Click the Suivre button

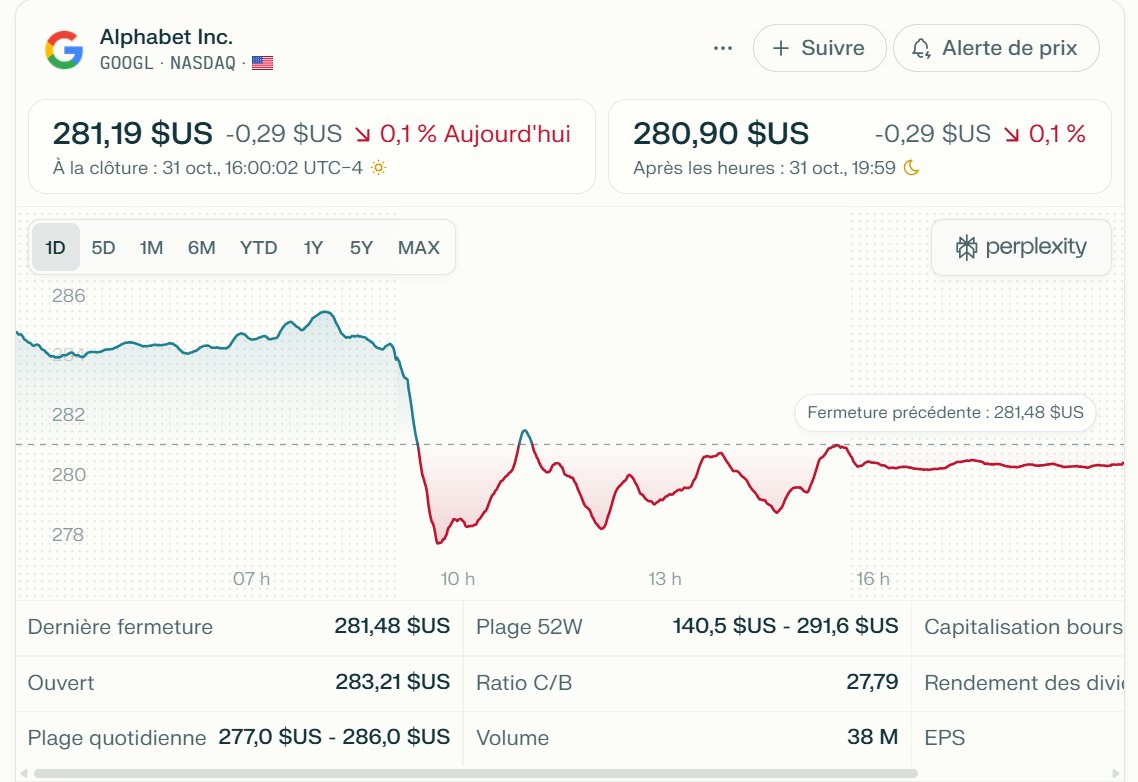pyautogui.click(x=819, y=47)
